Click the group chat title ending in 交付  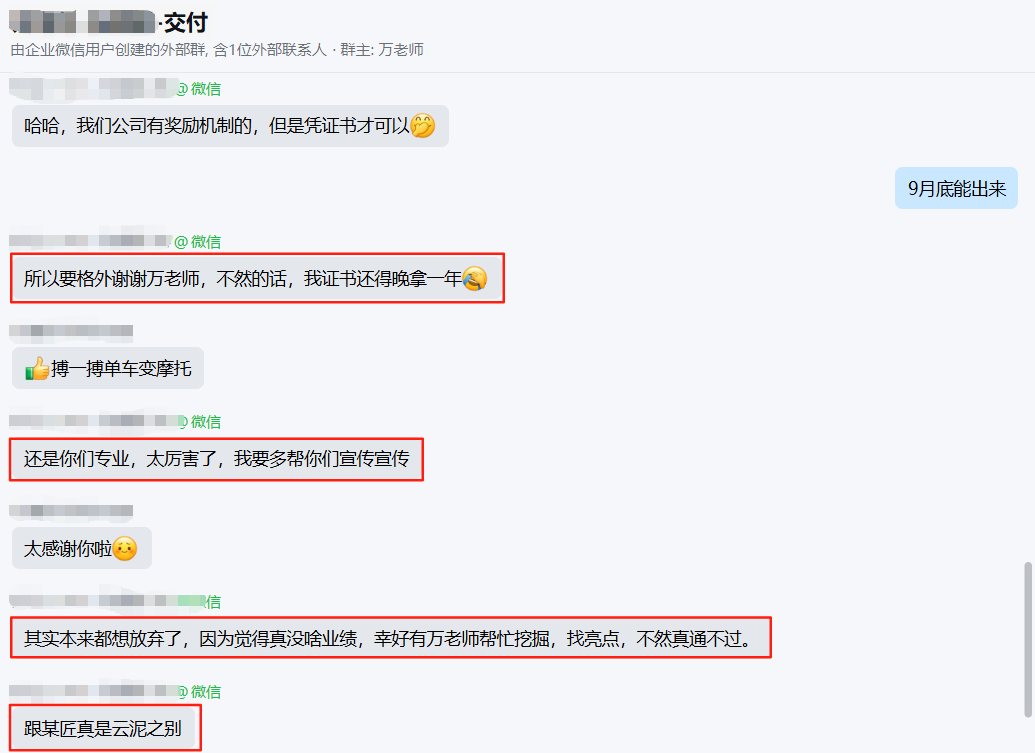pos(109,22)
